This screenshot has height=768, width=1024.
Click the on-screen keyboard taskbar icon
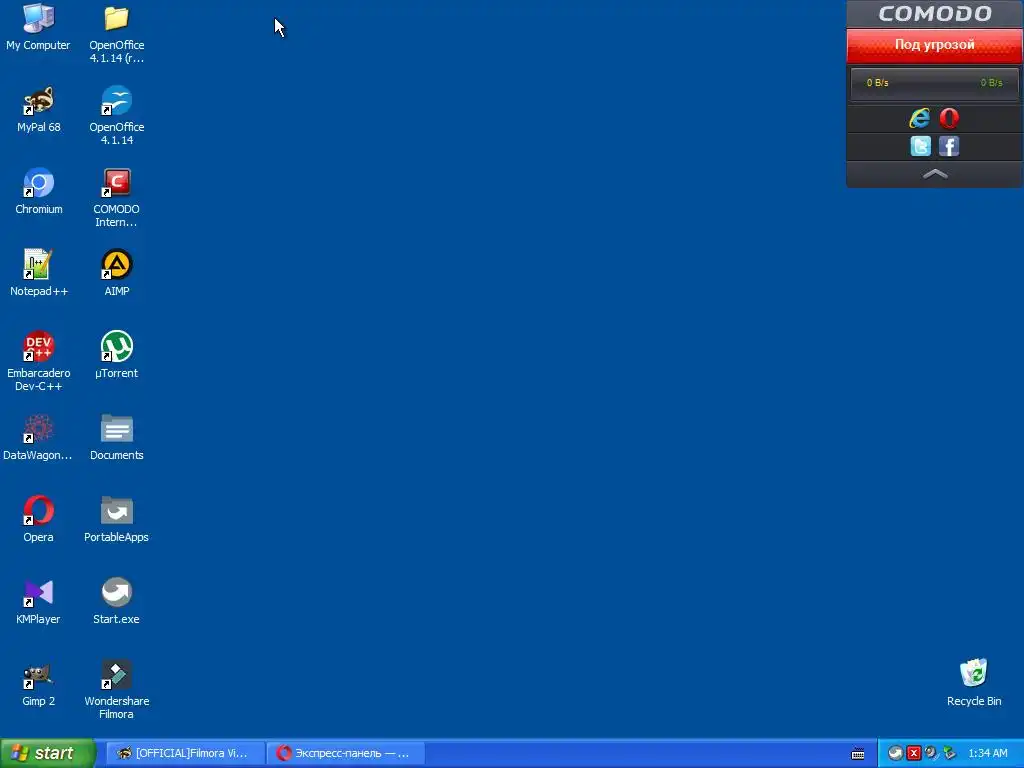click(858, 754)
